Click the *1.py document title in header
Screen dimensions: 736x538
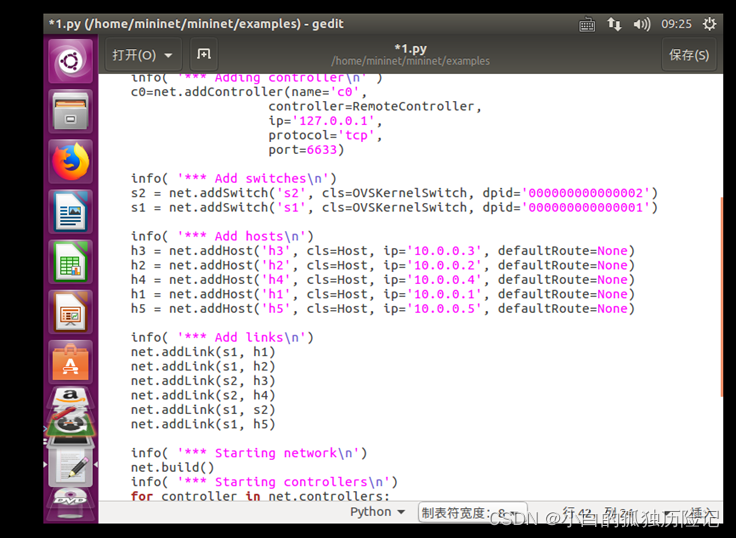(411, 48)
